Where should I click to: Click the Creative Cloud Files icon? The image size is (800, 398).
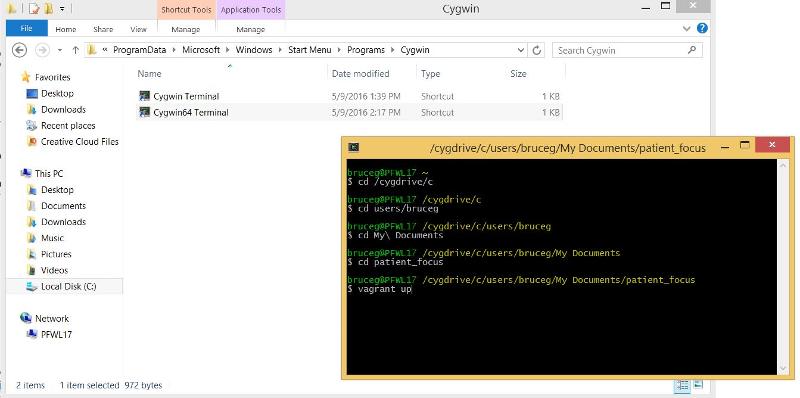pyautogui.click(x=32, y=142)
